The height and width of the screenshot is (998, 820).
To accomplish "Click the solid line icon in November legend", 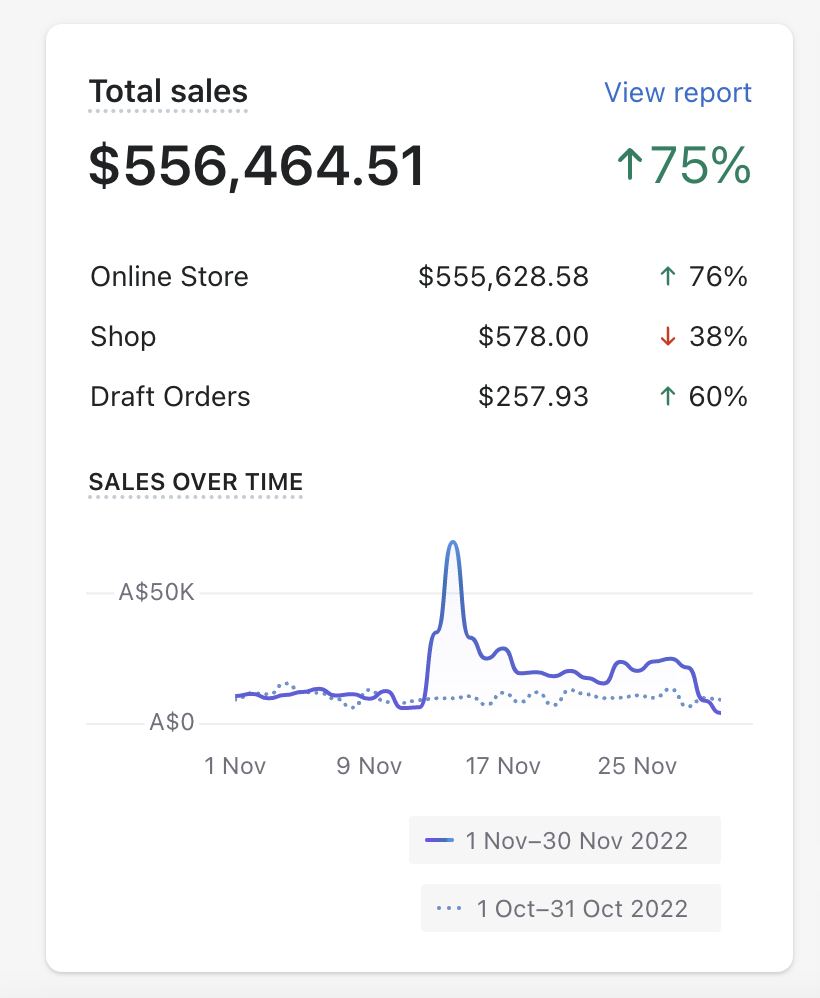I will coord(439,840).
